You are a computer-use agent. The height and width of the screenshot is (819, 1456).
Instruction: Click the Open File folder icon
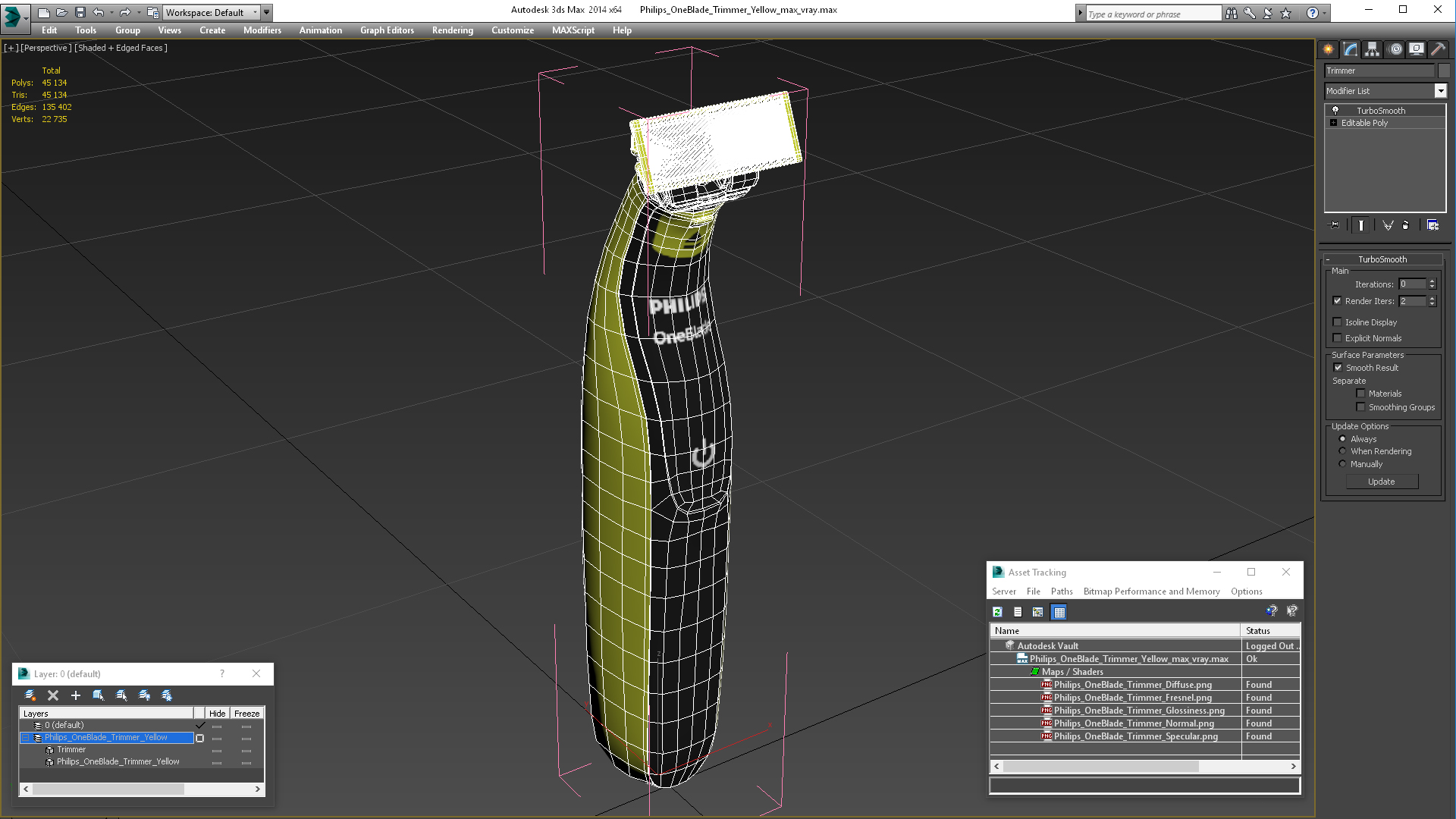coord(61,12)
